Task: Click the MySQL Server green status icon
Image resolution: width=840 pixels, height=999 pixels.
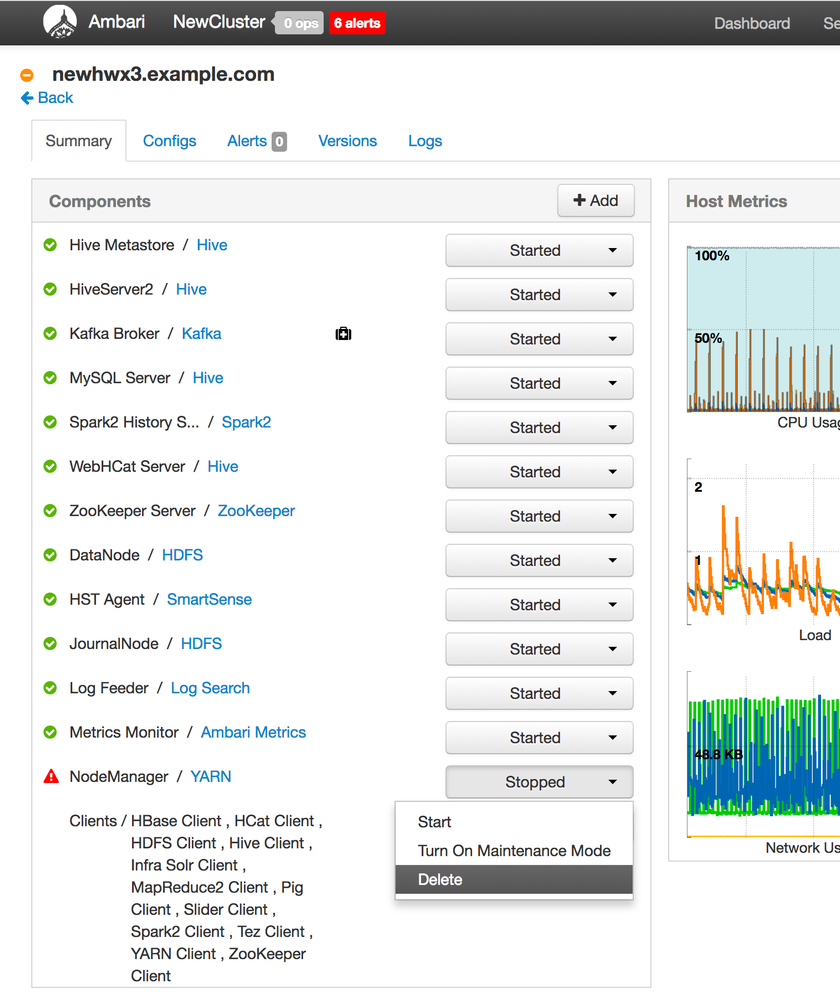Action: (x=50, y=377)
